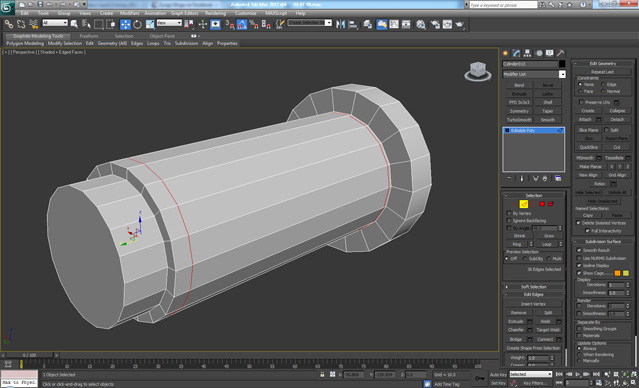Enable the By Vertex checkbox
Screen dimensions: 639x388
pyautogui.click(x=509, y=214)
